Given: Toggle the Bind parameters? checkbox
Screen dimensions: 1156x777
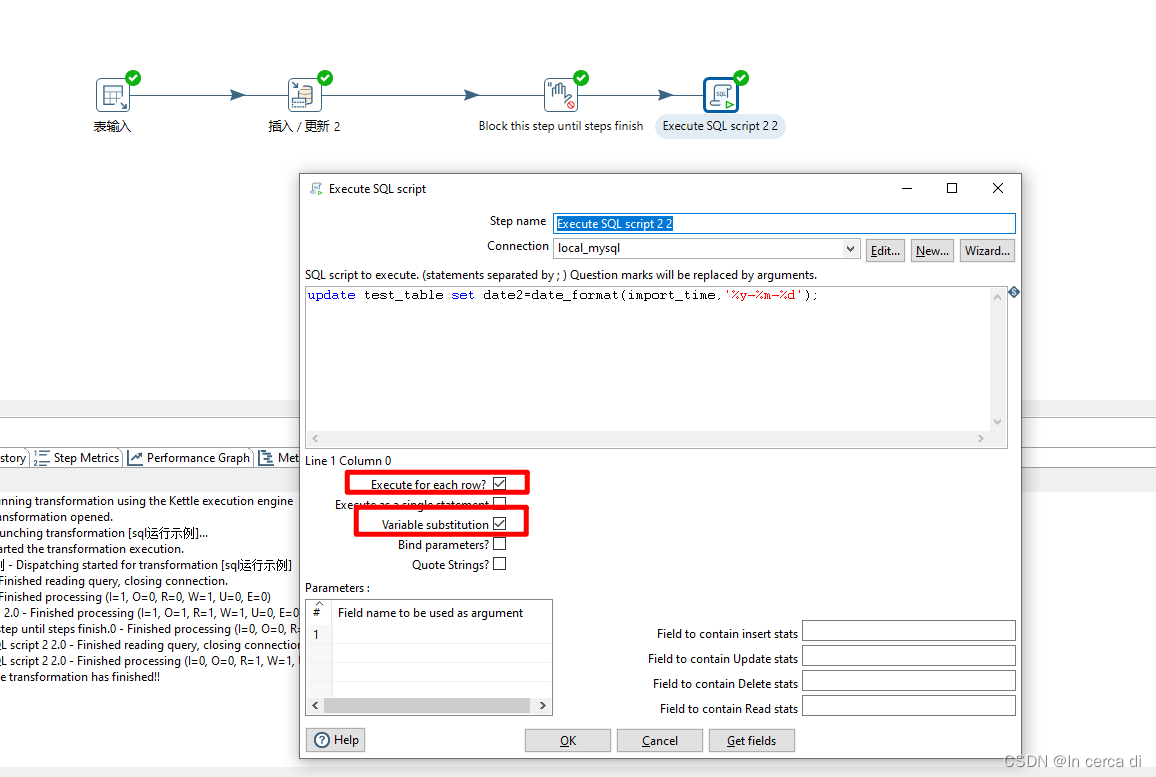Looking at the screenshot, I should tap(499, 544).
